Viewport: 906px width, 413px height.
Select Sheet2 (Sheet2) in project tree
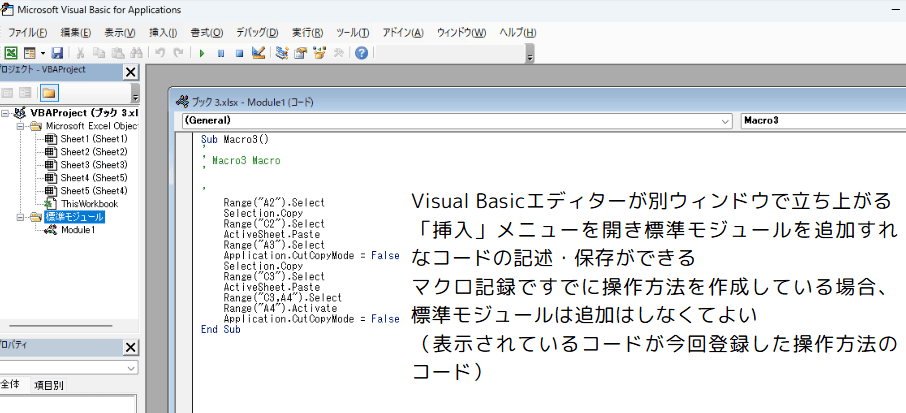pyautogui.click(x=94, y=152)
